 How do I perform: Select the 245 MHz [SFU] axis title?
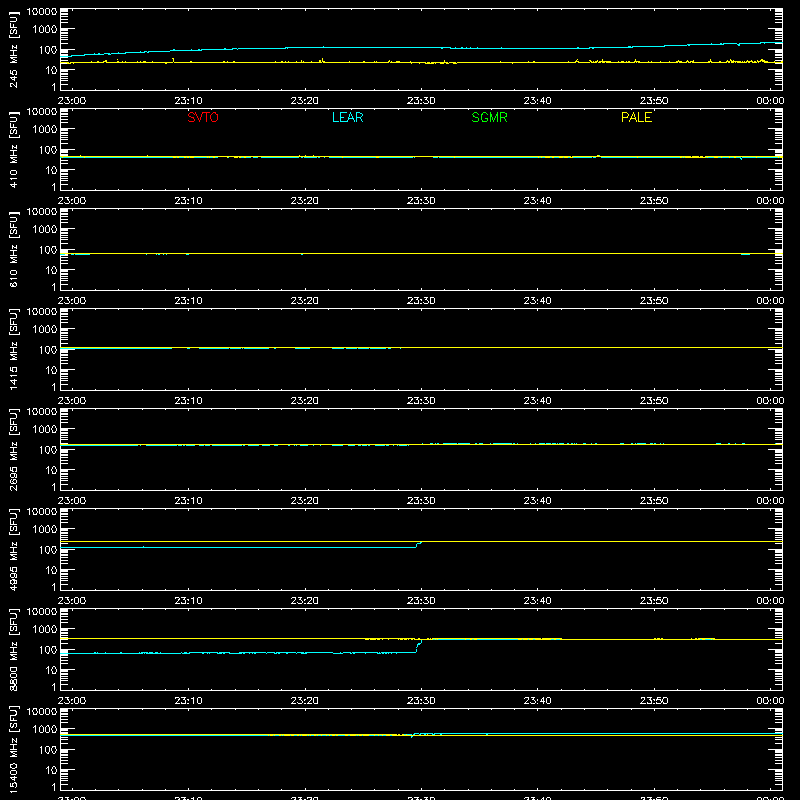pos(13,50)
